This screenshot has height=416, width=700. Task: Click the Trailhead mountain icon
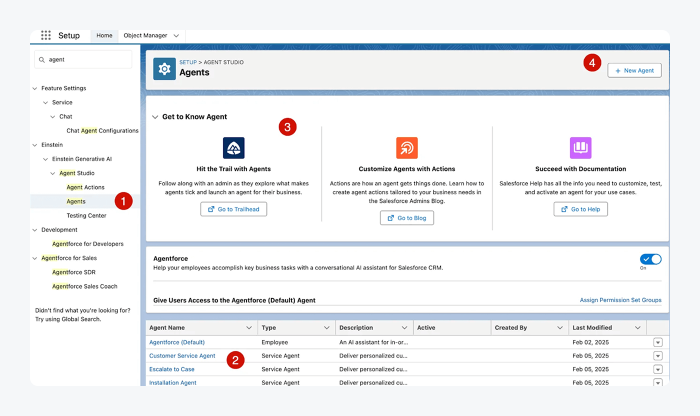point(233,148)
